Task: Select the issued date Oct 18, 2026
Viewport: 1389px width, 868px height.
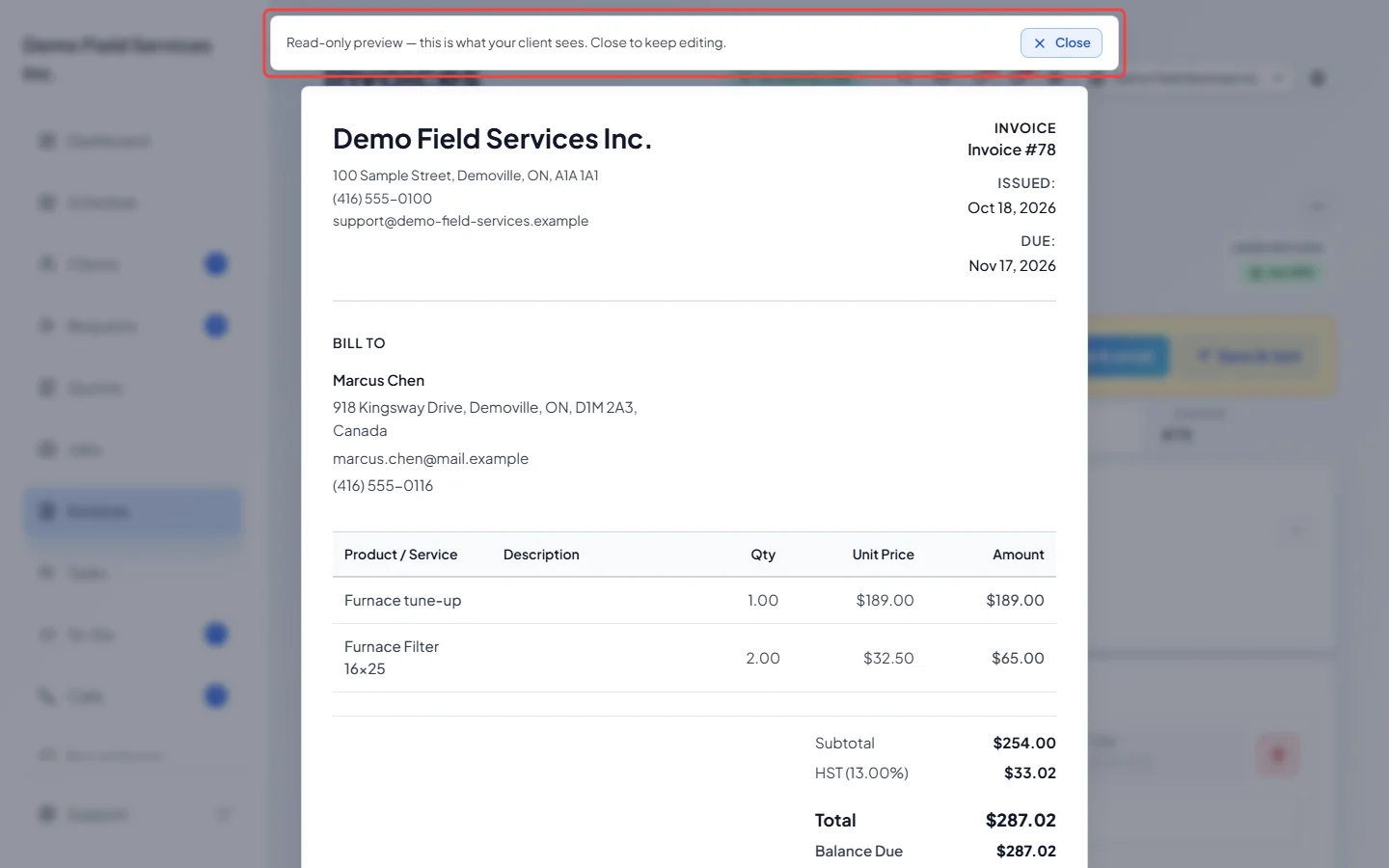Action: coord(1012,207)
